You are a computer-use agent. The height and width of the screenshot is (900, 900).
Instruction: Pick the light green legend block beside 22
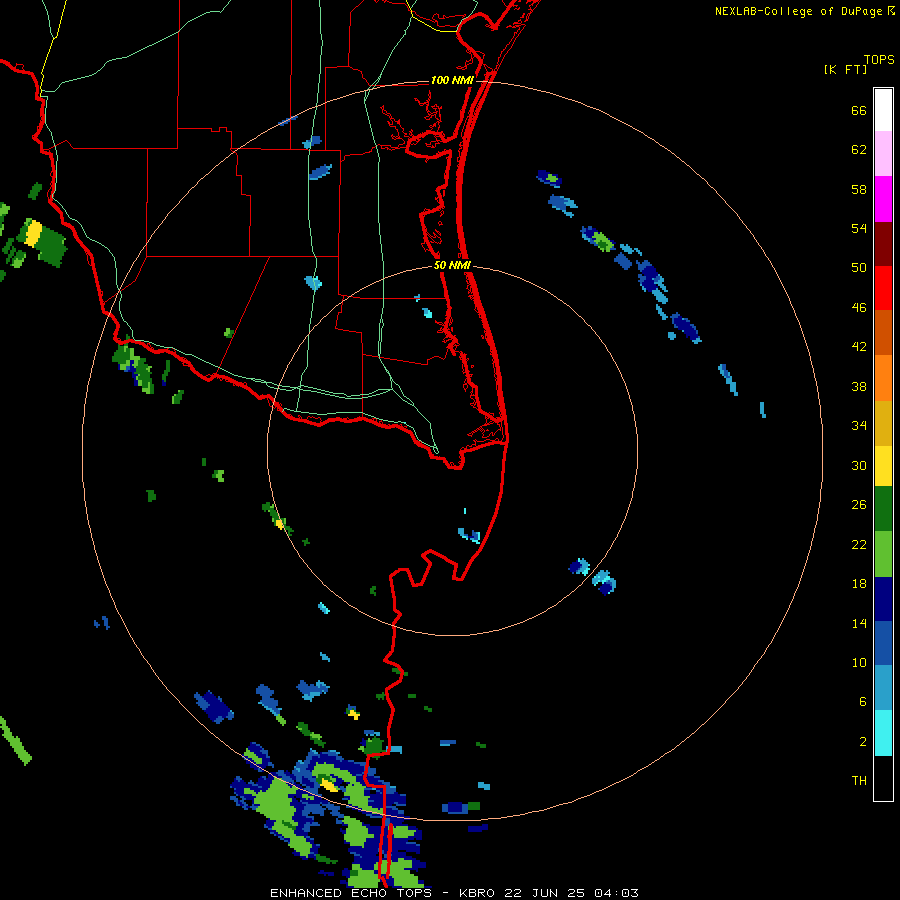[x=883, y=554]
